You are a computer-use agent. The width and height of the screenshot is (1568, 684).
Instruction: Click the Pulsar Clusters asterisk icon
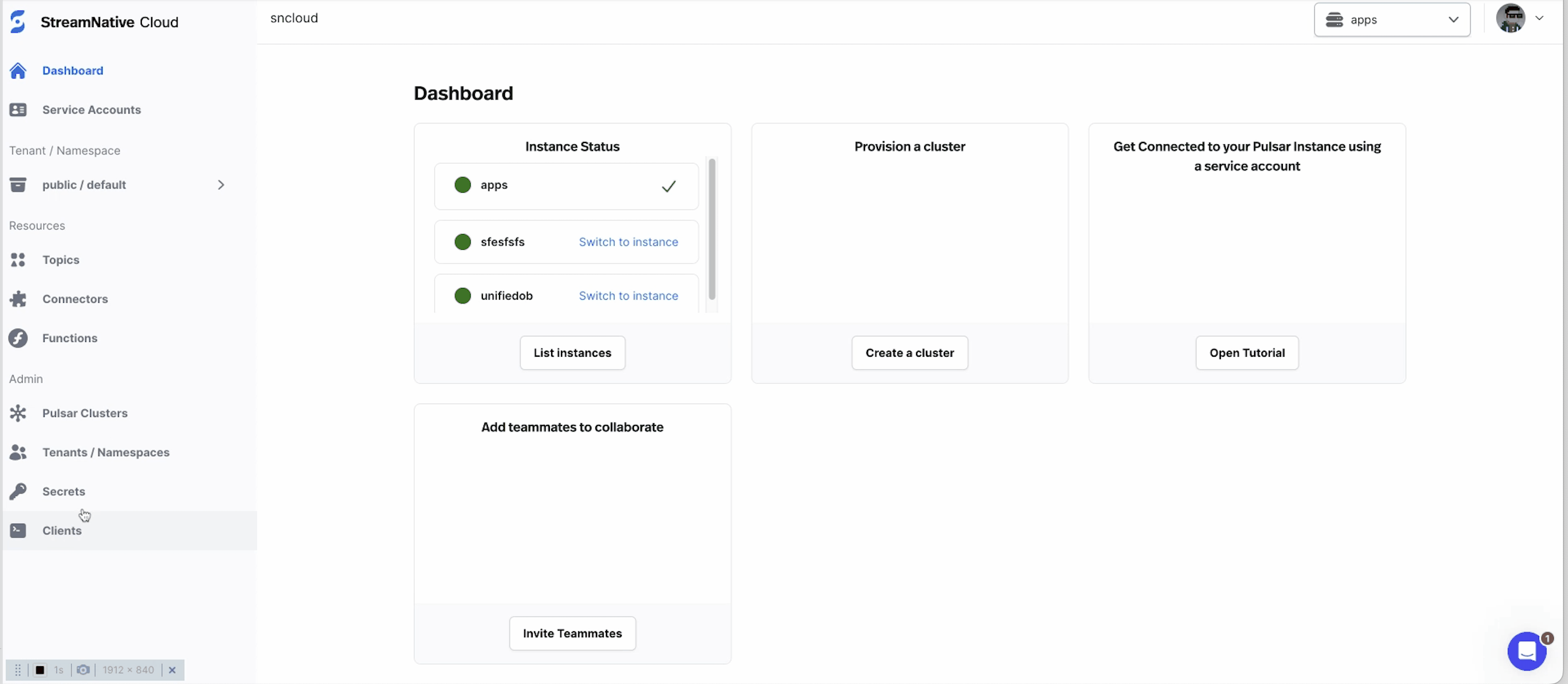(x=18, y=413)
